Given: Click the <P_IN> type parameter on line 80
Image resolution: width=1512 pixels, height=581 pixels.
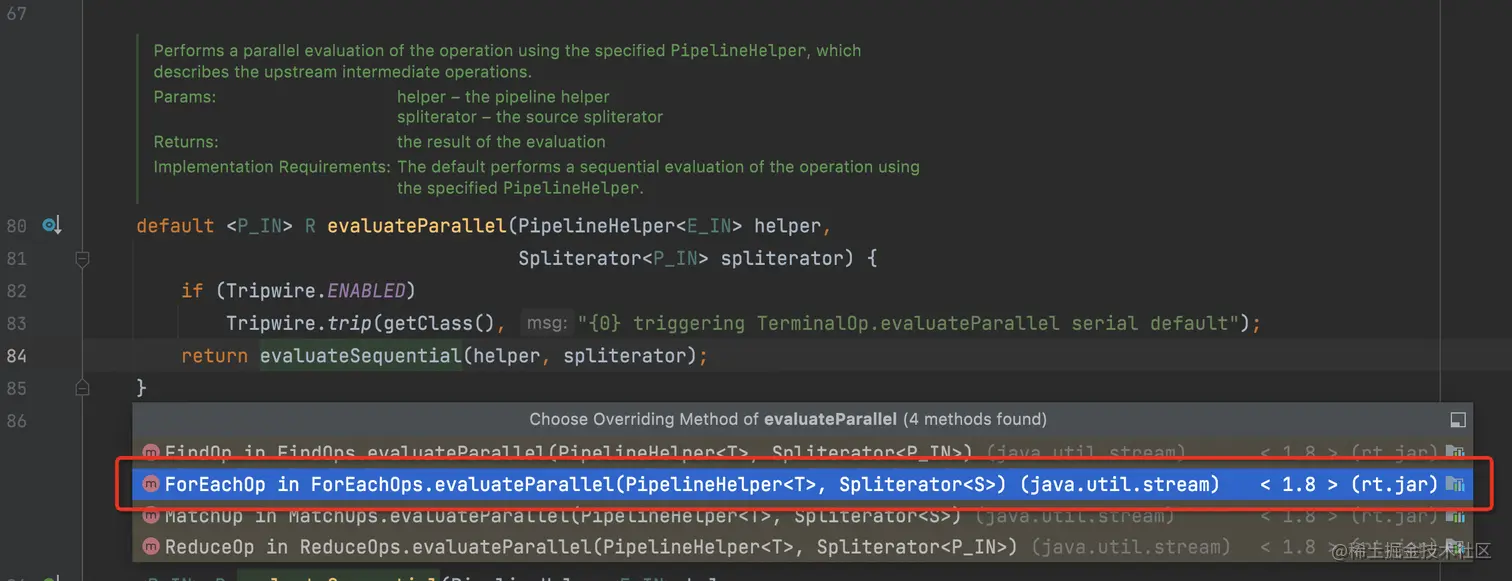Looking at the screenshot, I should (259, 226).
